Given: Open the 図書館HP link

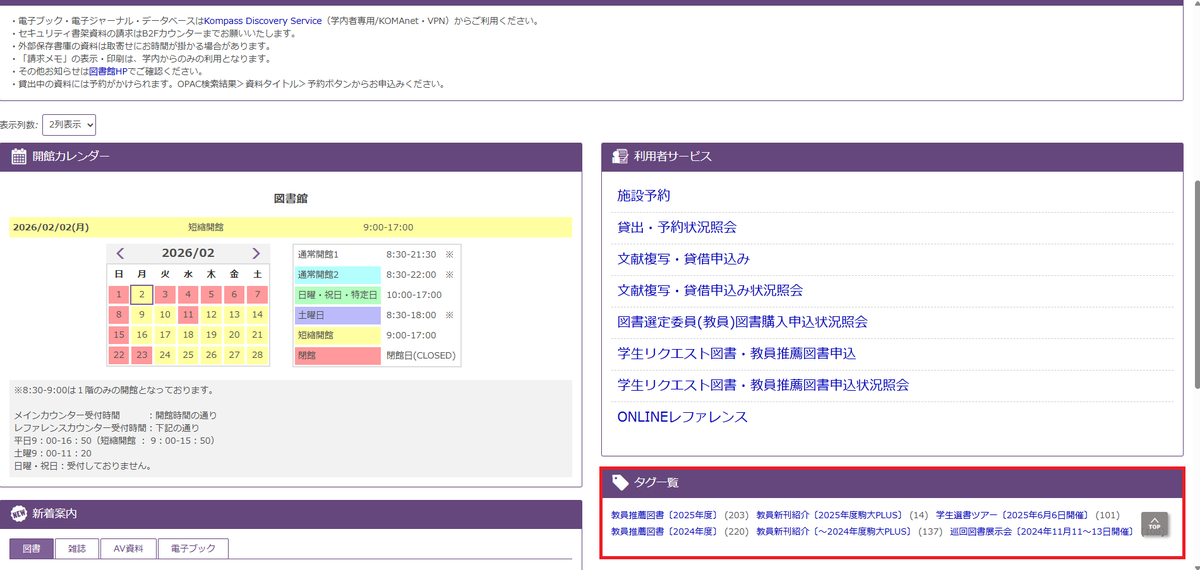Looking at the screenshot, I should coord(108,72).
